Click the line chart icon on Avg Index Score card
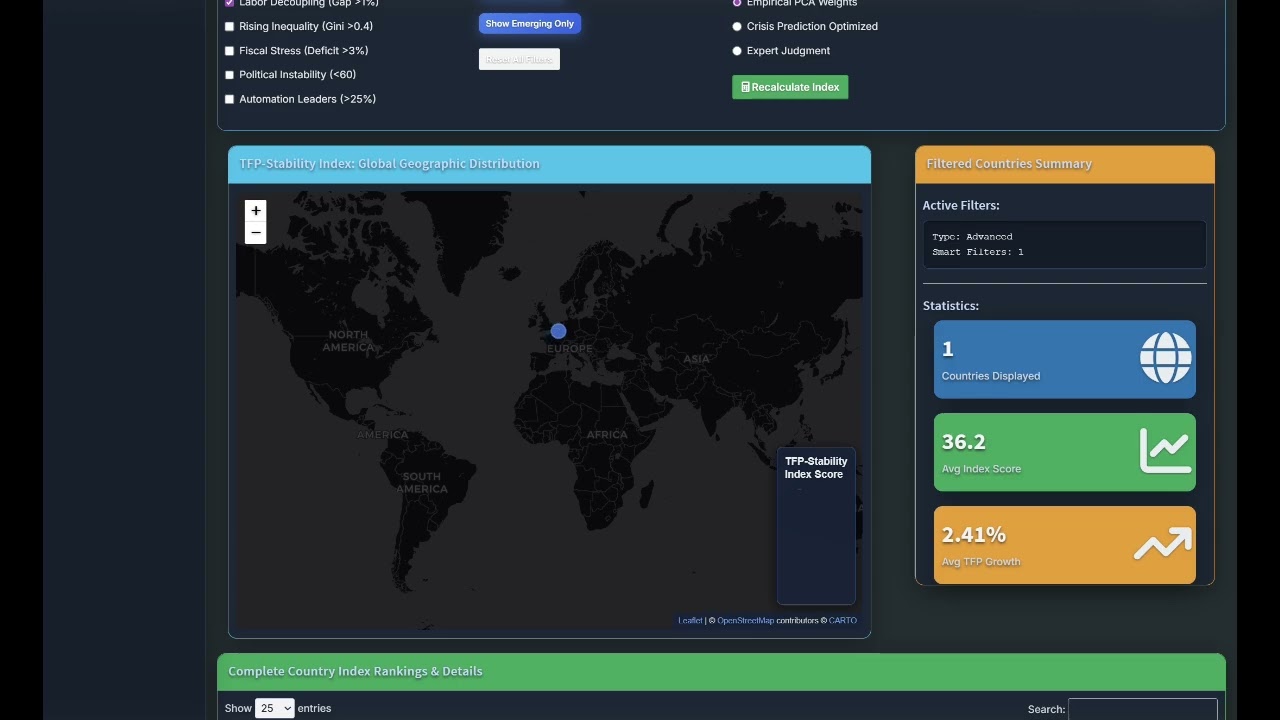 pyautogui.click(x=1166, y=451)
